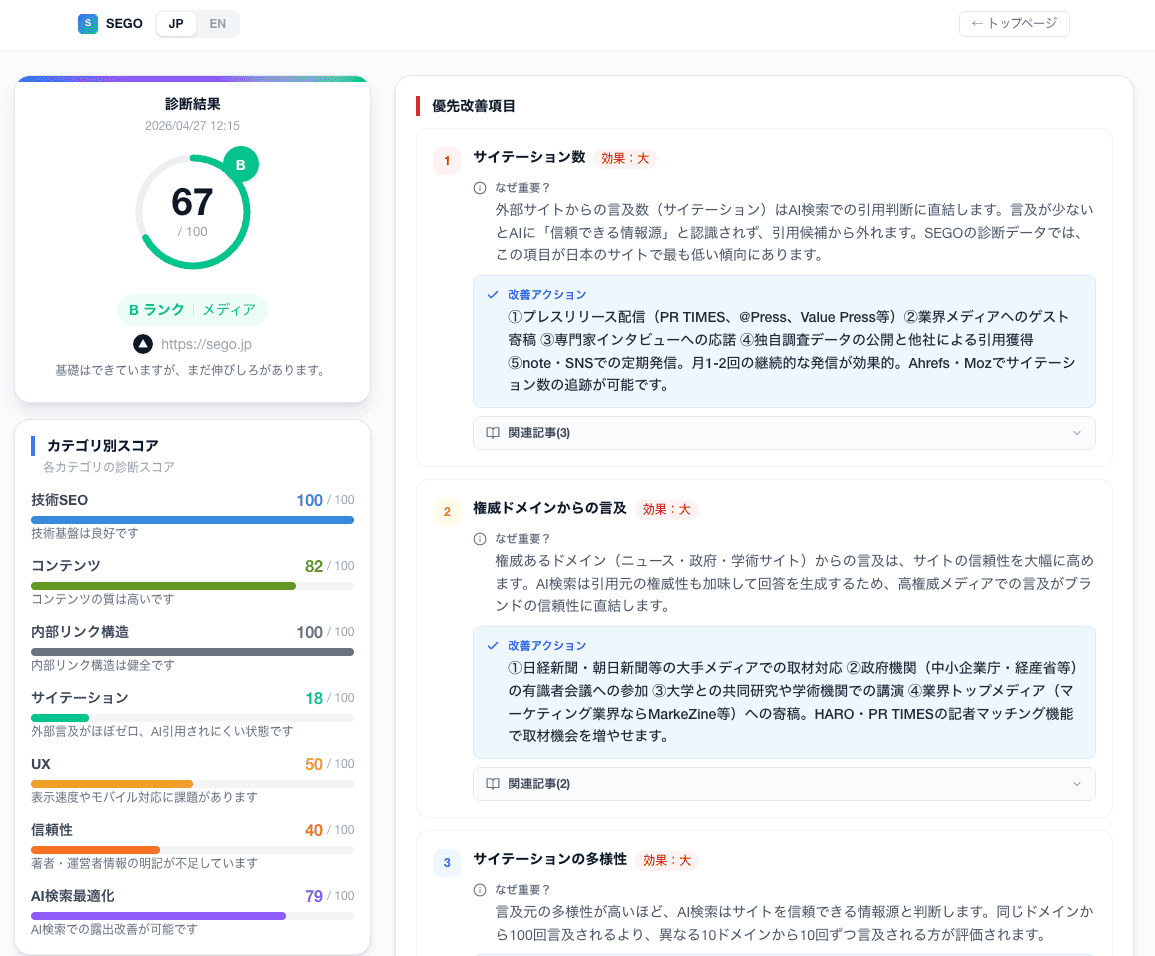
Task: Click the 効果：大 label on サイテーション数
Action: click(624, 158)
